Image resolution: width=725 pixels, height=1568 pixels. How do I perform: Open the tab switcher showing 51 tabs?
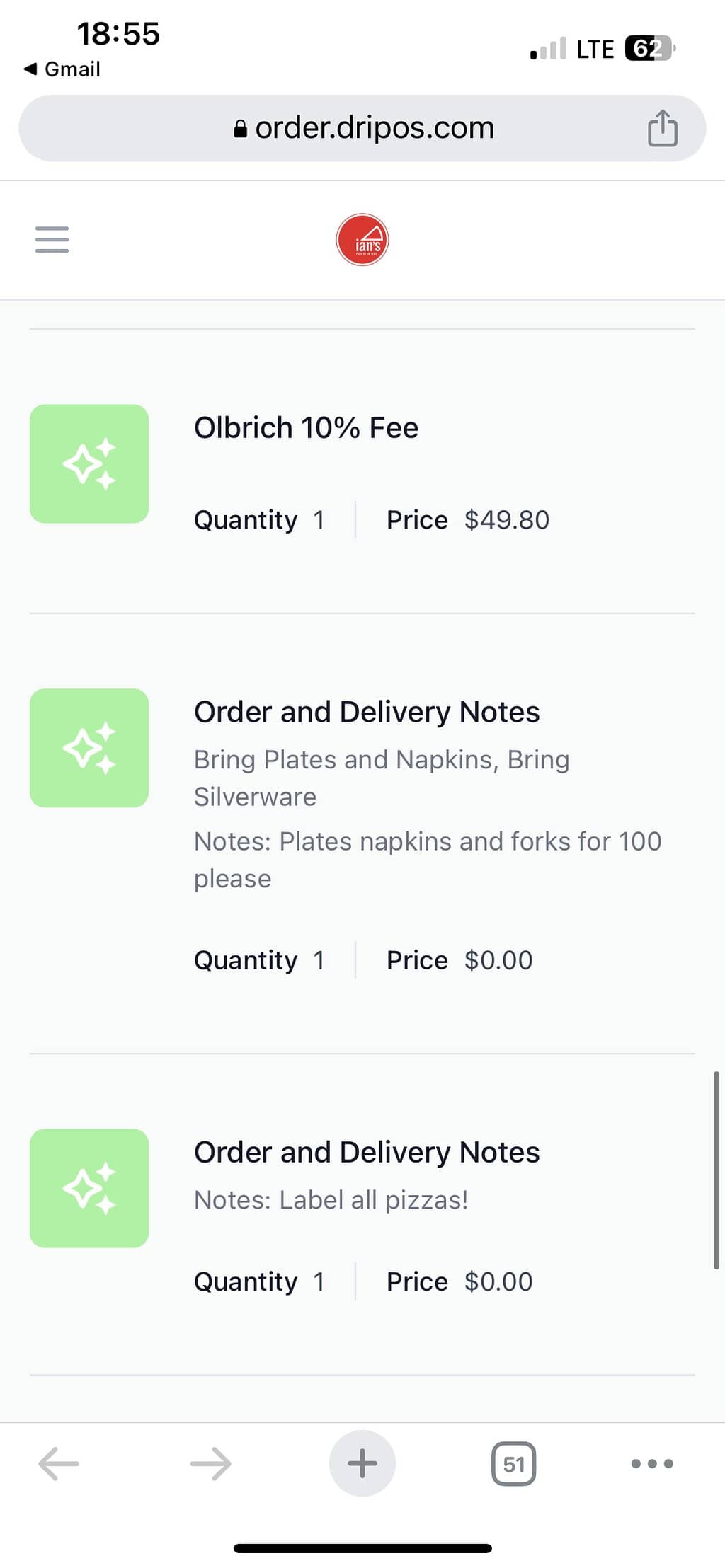513,1463
